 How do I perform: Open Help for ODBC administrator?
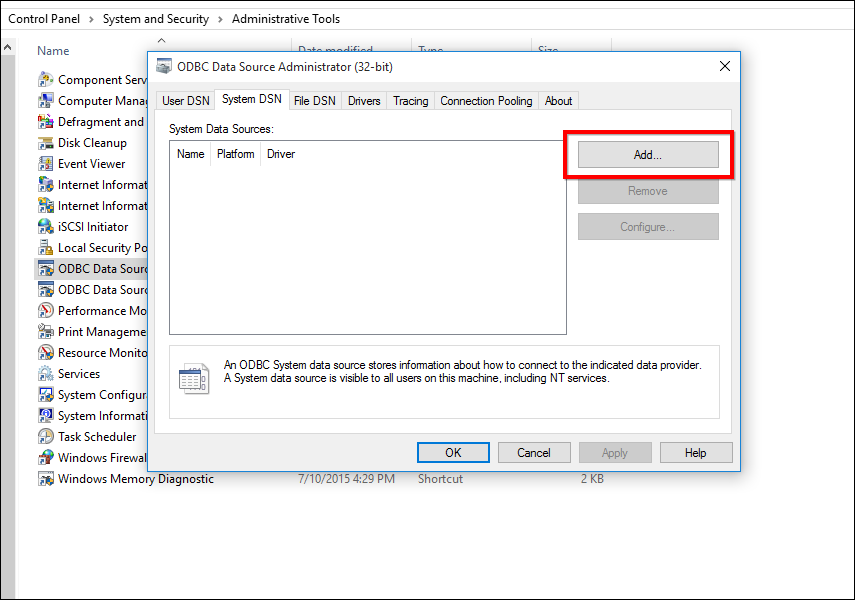coord(696,453)
